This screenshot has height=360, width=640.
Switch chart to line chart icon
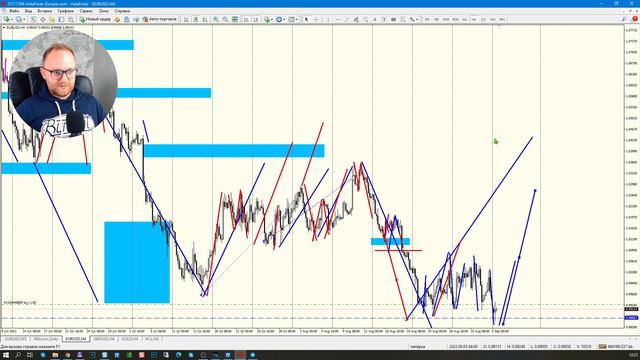tap(205, 19)
